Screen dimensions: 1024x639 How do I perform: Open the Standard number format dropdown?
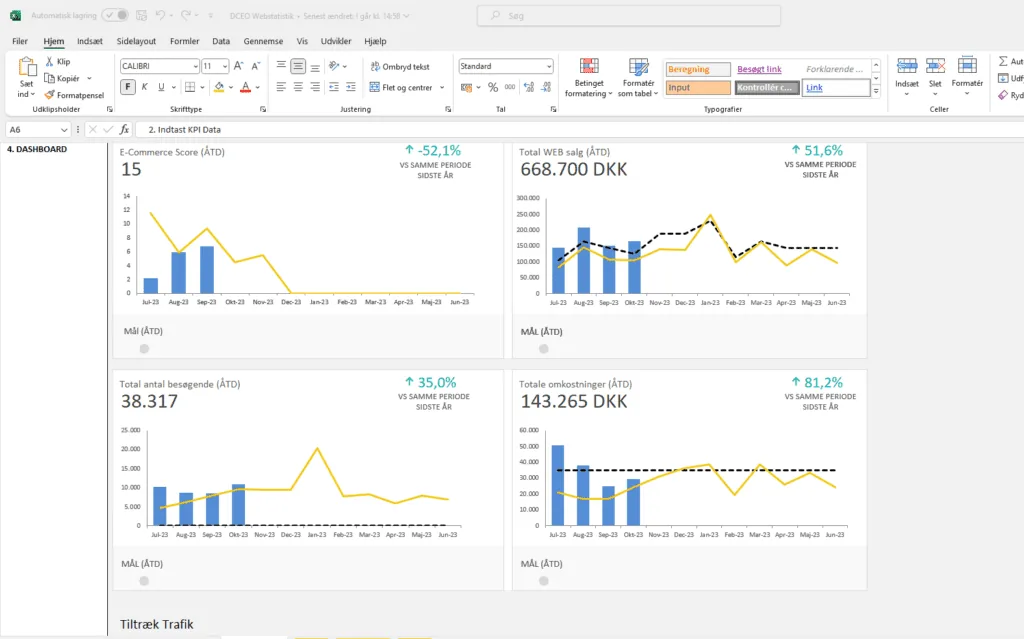[549, 66]
